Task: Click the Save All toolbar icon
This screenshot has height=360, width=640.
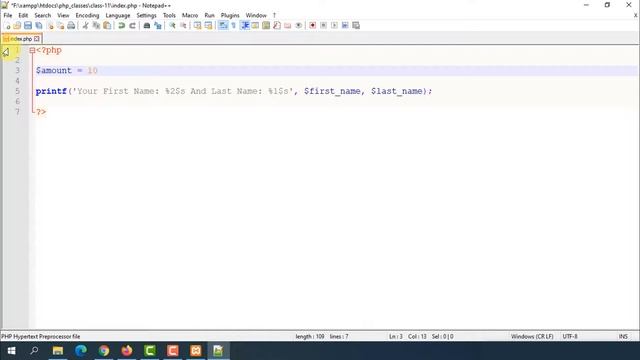Action: tap(39, 26)
